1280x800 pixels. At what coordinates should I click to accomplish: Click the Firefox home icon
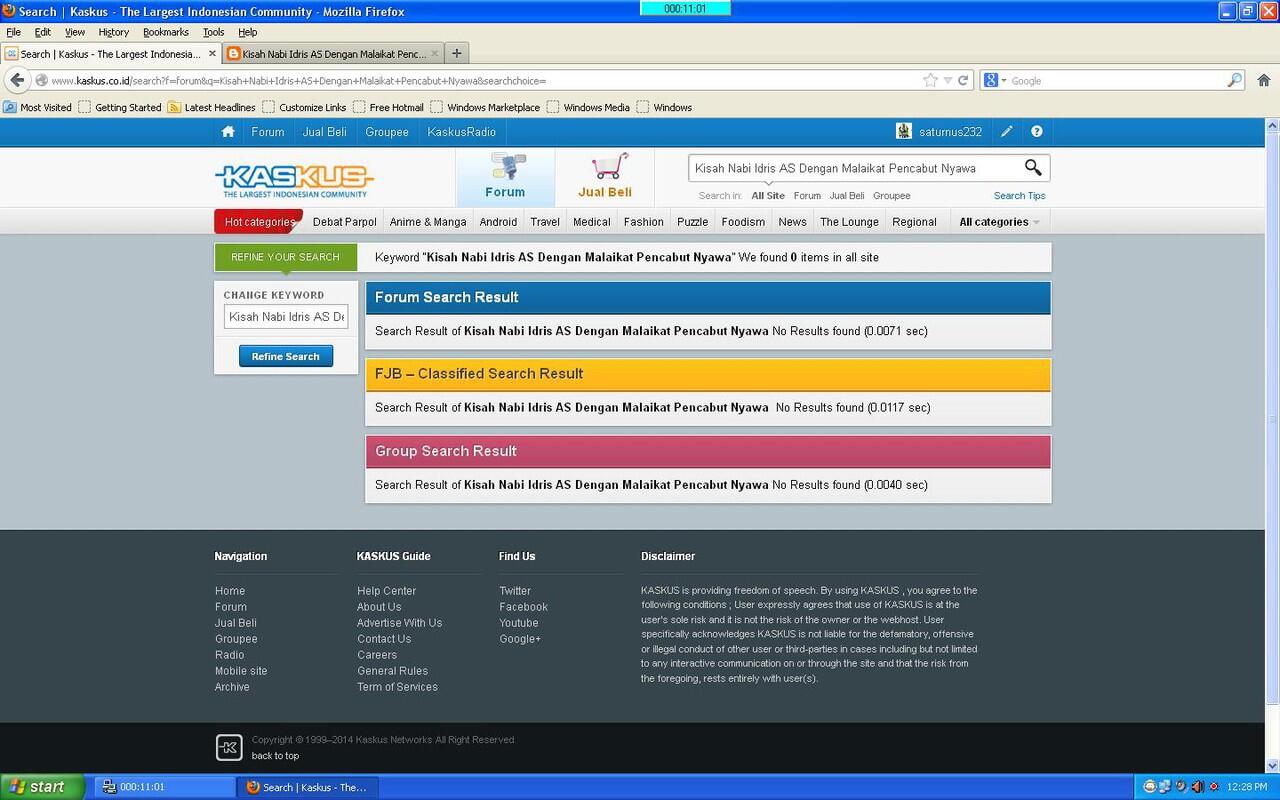1263,80
